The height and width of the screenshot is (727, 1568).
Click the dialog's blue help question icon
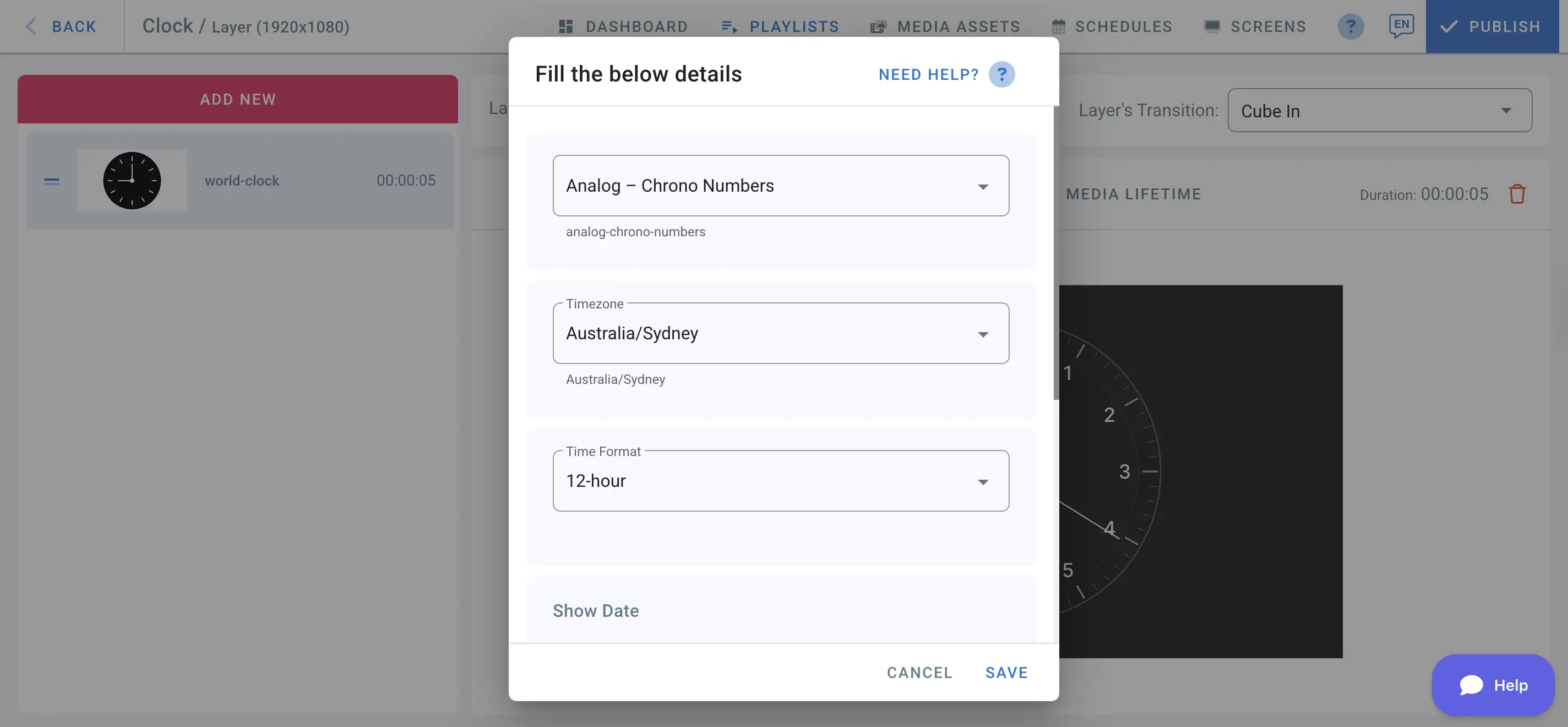(1001, 74)
